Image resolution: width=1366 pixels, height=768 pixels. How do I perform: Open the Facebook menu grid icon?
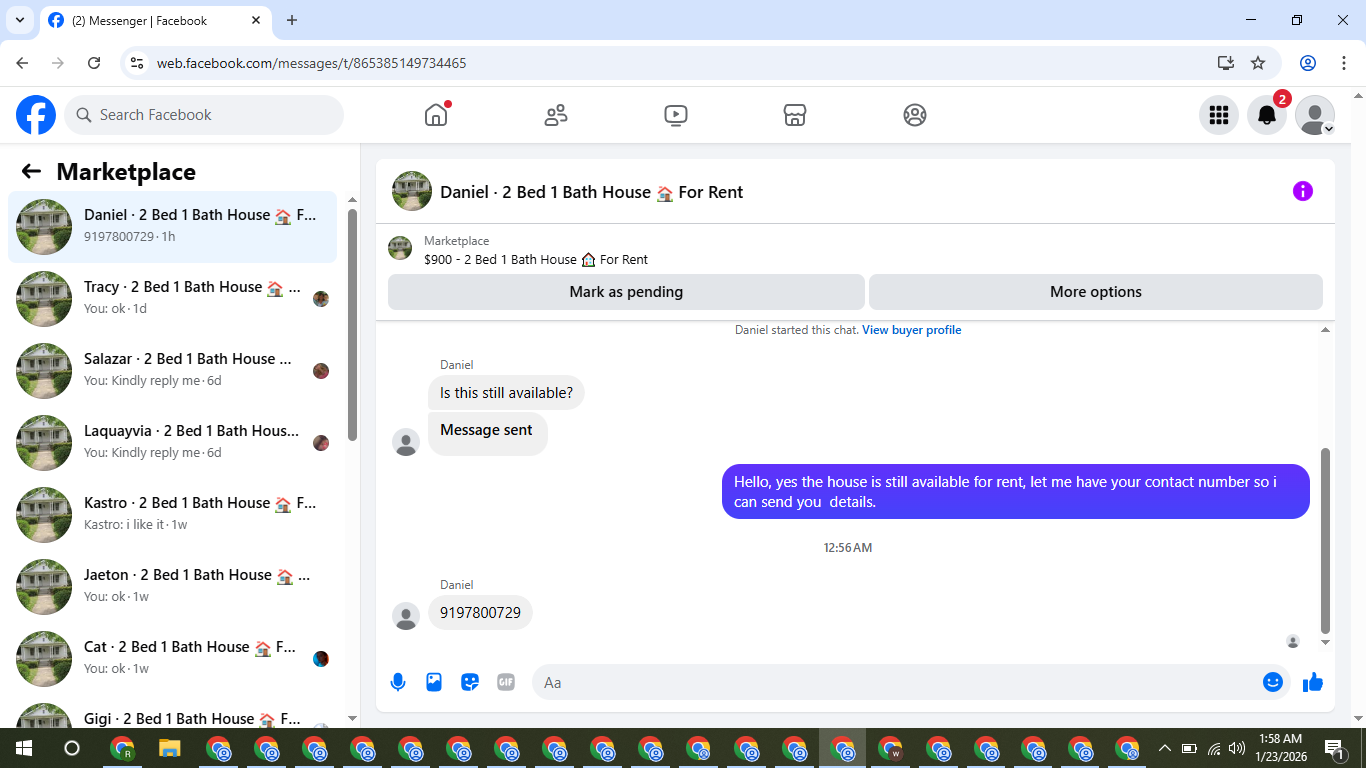pos(1219,115)
